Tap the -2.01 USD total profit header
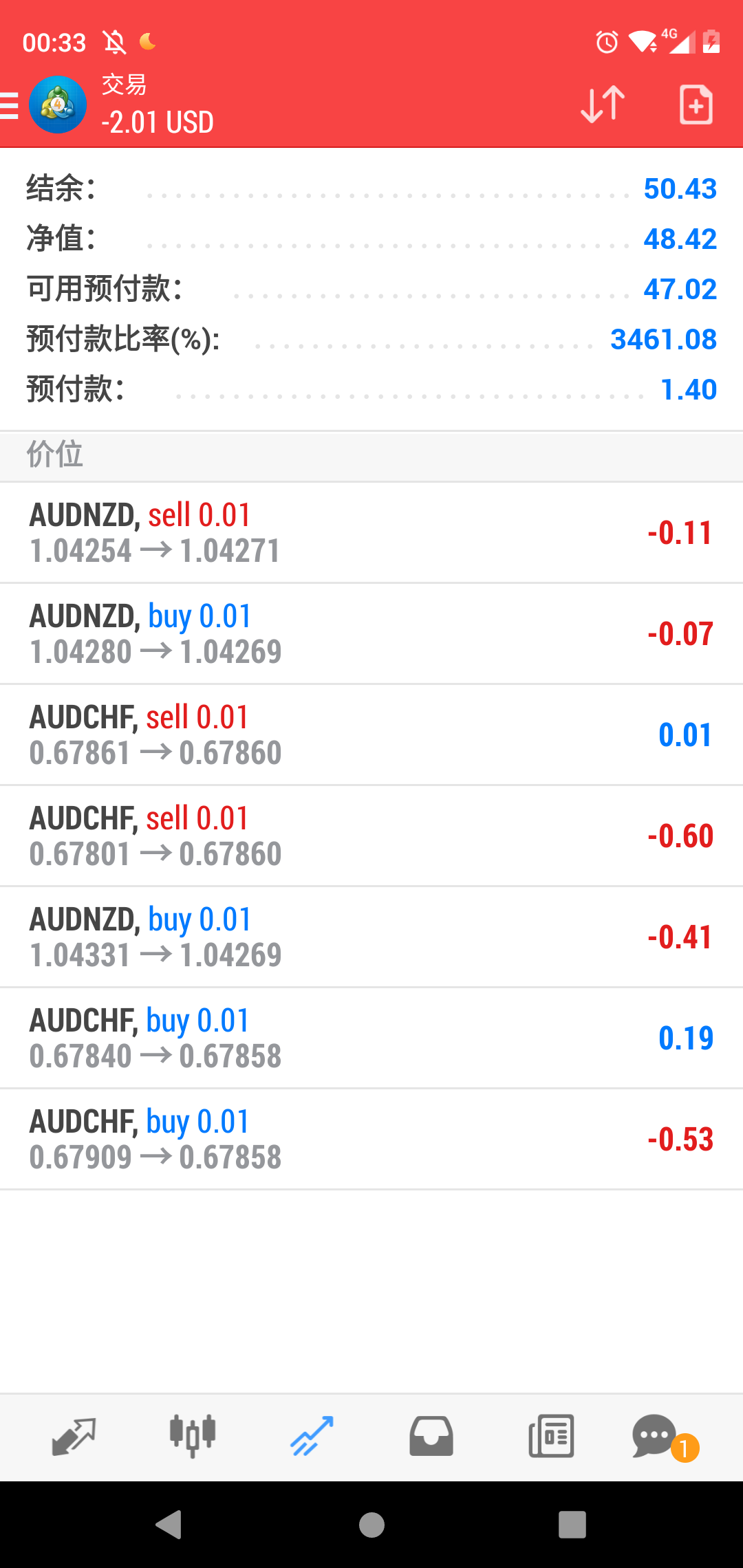The width and height of the screenshot is (743, 1568). [158, 122]
